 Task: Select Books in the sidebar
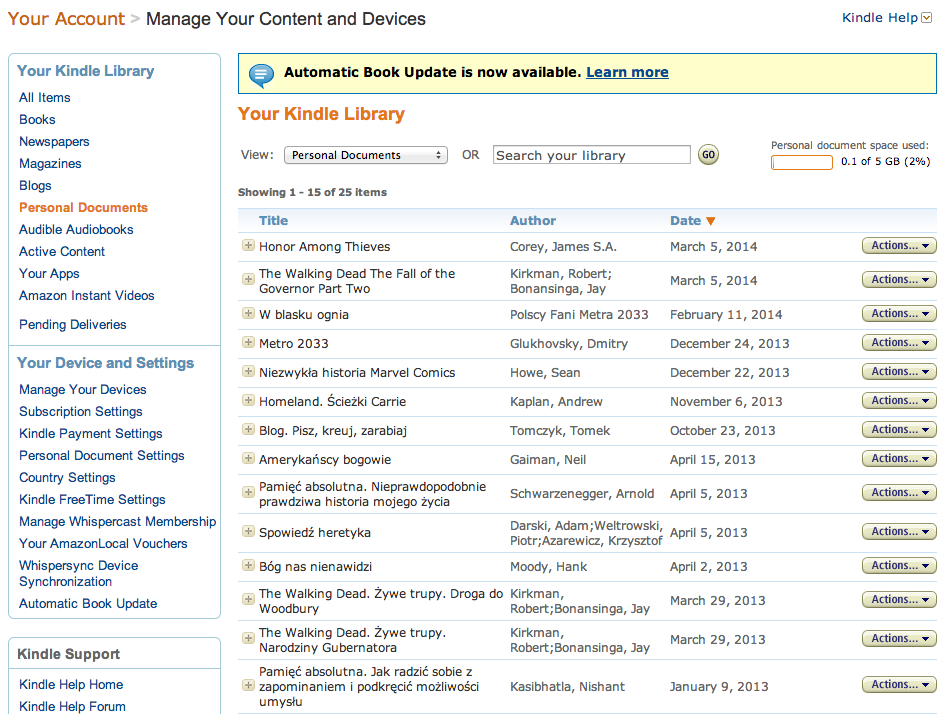pyautogui.click(x=37, y=120)
